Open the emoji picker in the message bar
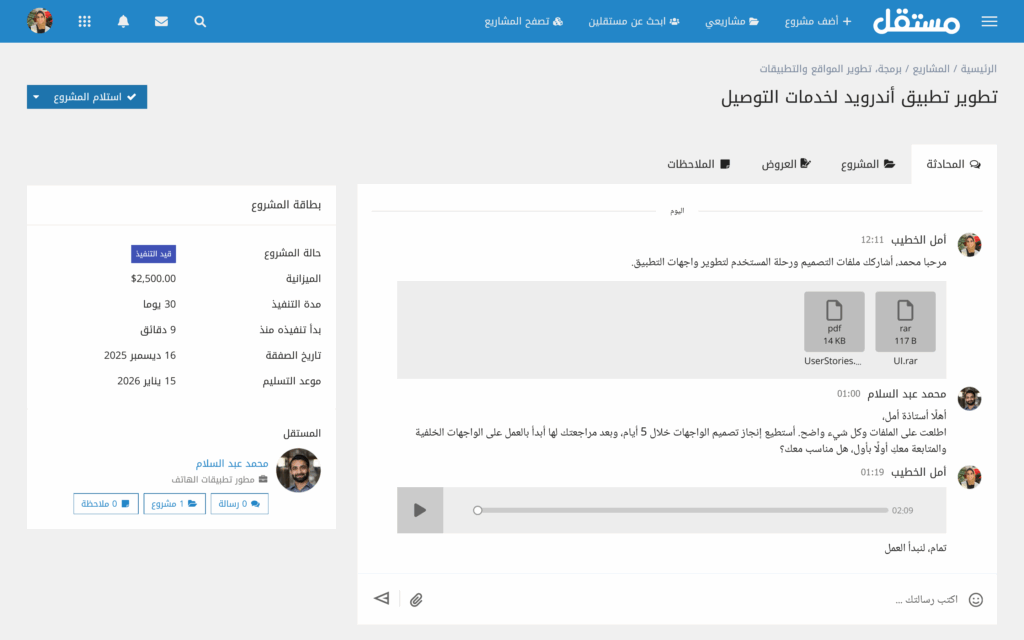Image resolution: width=1024 pixels, height=640 pixels. pyautogui.click(x=975, y=598)
